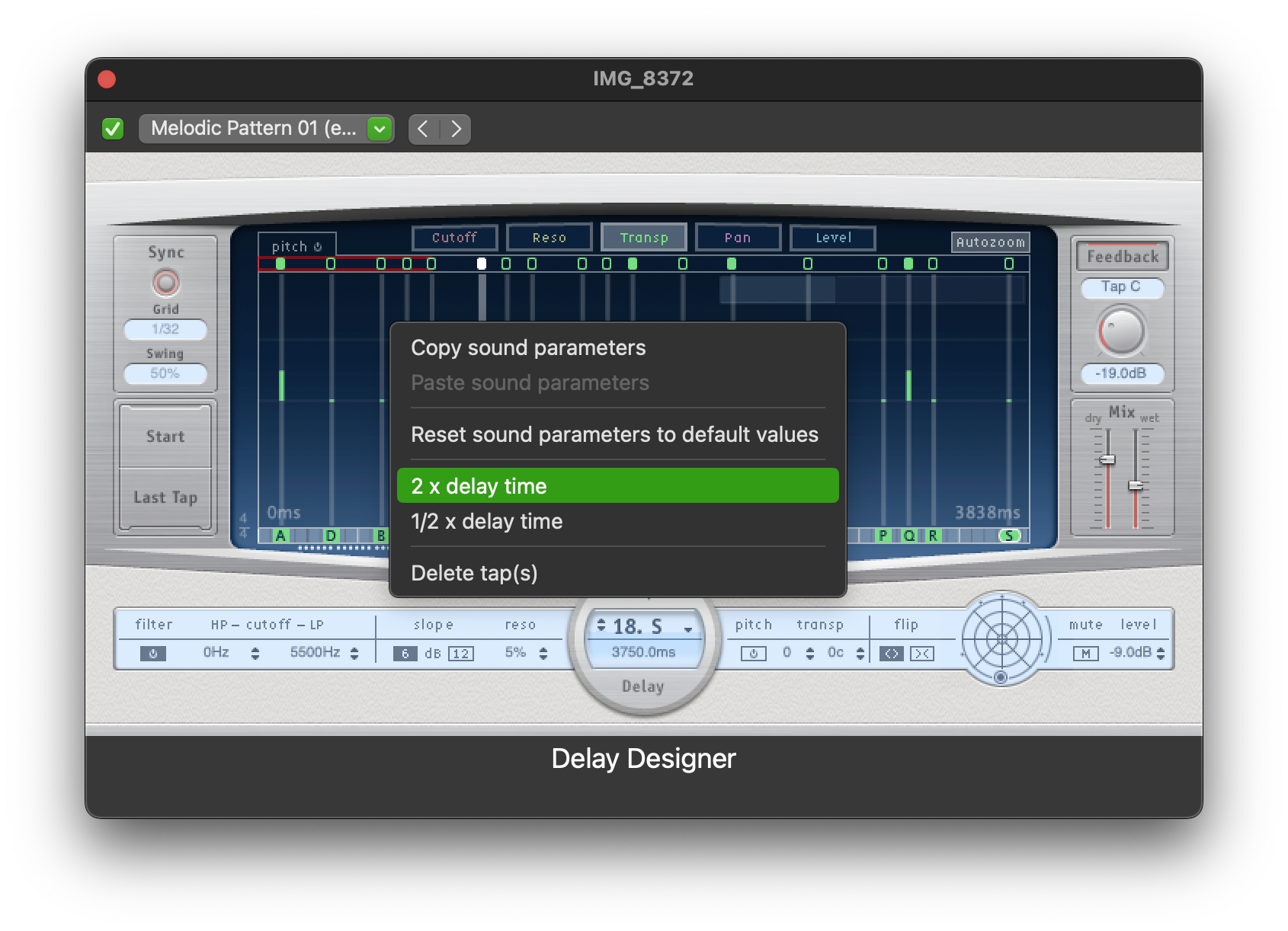Screen dimensions: 1288x931
Task: Go to the previous preset arrow
Action: tap(424, 129)
